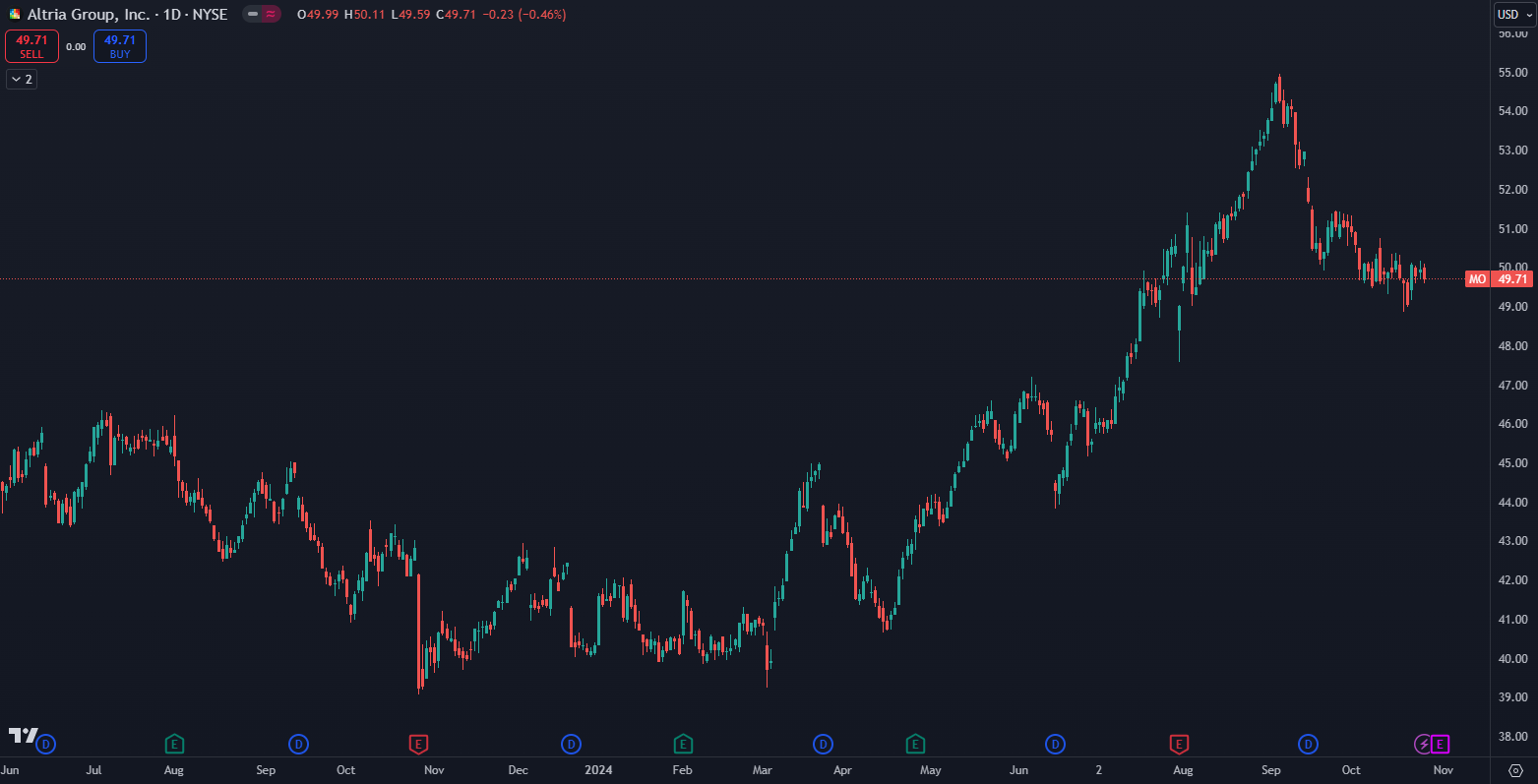The image size is (1538, 784).
Task: Open chart settings hexagon gear icon
Action: (1515, 770)
